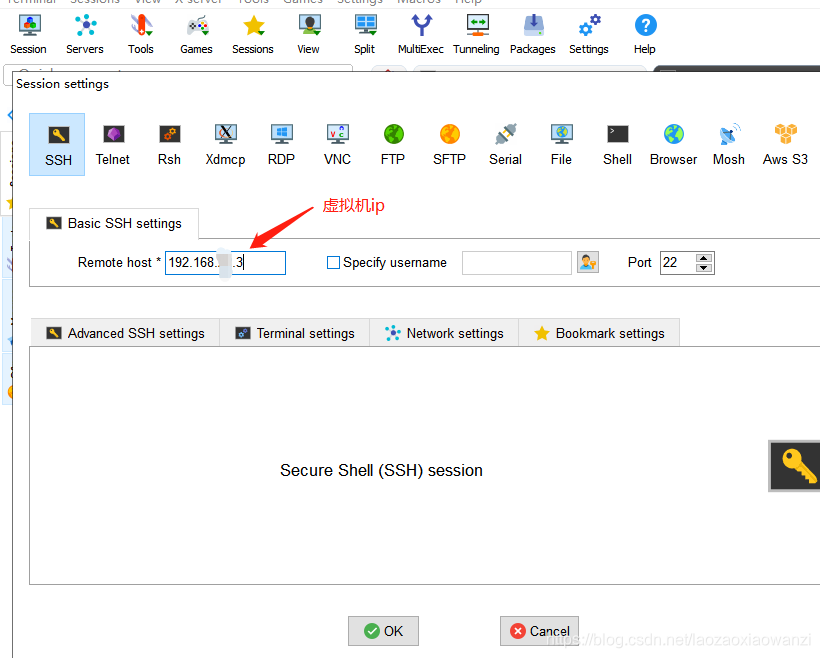Launch the Games toolbar icon
Viewport: 820px width, 658px height.
point(197,35)
